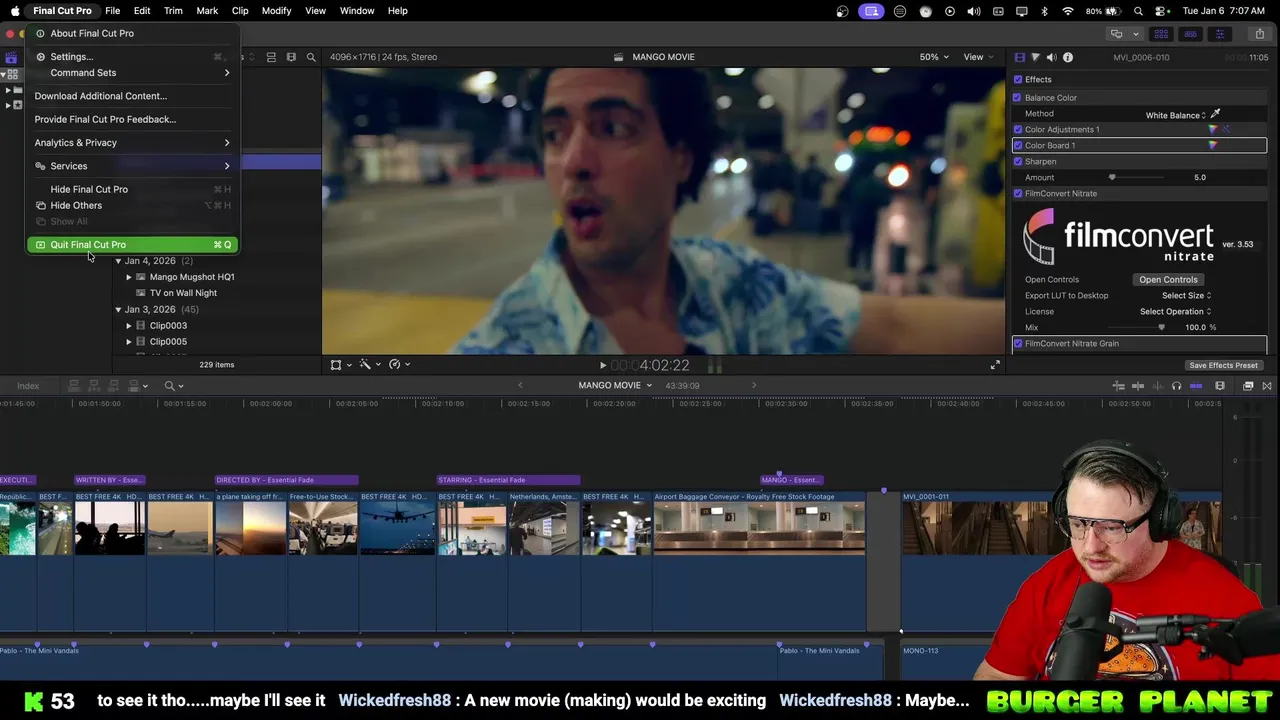Viewport: 1280px width, 720px height.
Task: Open macOS Control Center
Action: [1160, 11]
